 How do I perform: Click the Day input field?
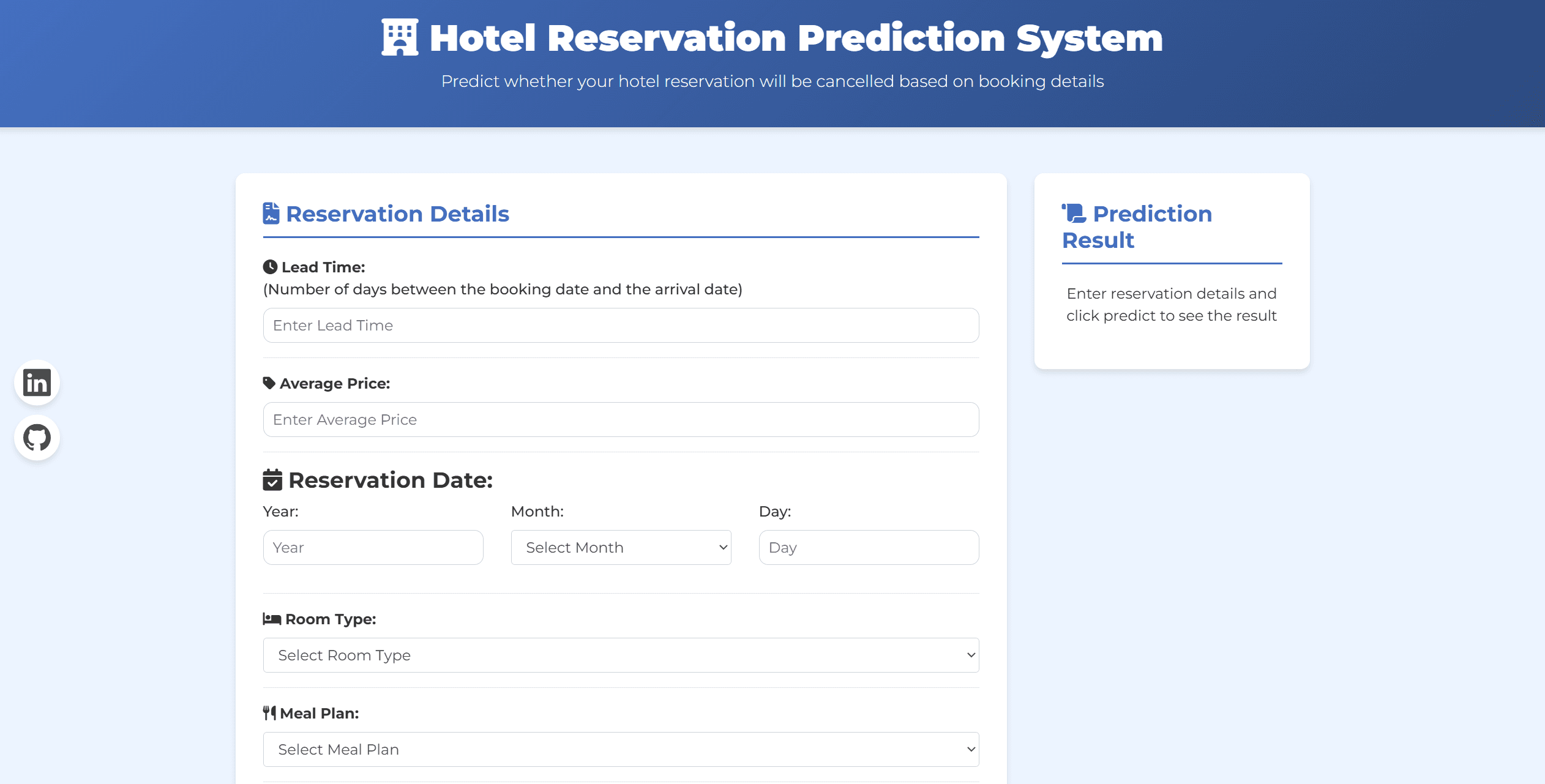pos(868,547)
